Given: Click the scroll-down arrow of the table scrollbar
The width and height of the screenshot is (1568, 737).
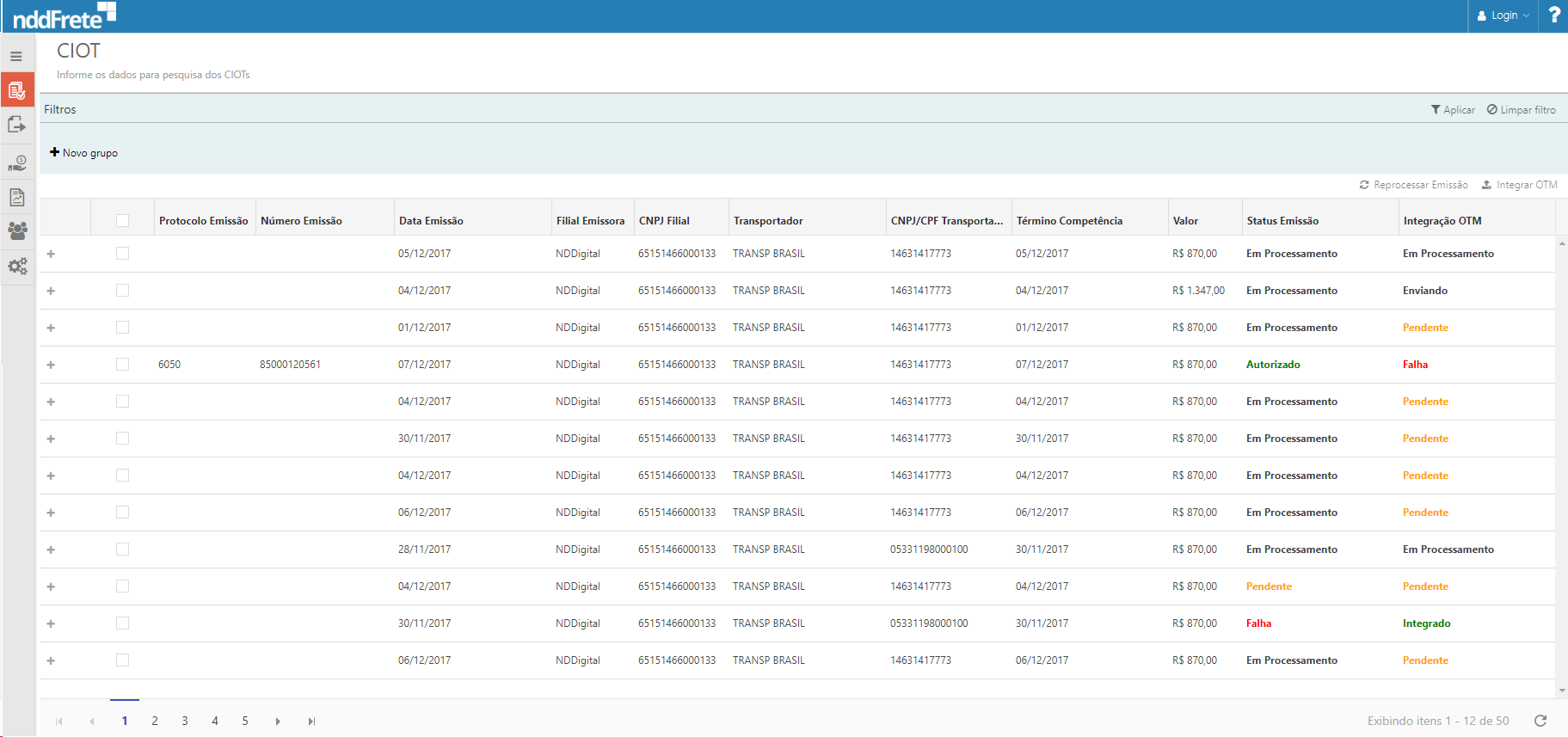Looking at the screenshot, I should pyautogui.click(x=1561, y=690).
